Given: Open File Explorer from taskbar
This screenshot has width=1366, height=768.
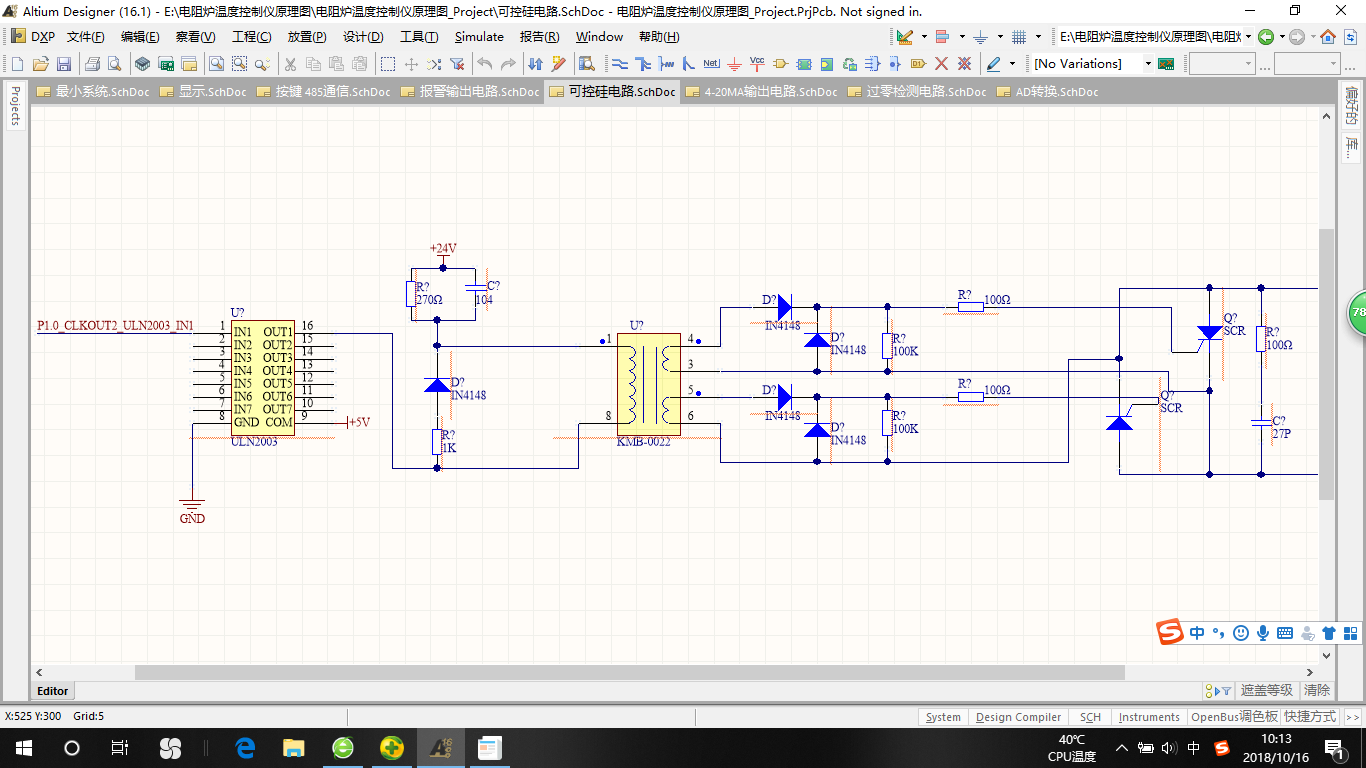Looking at the screenshot, I should coord(294,747).
